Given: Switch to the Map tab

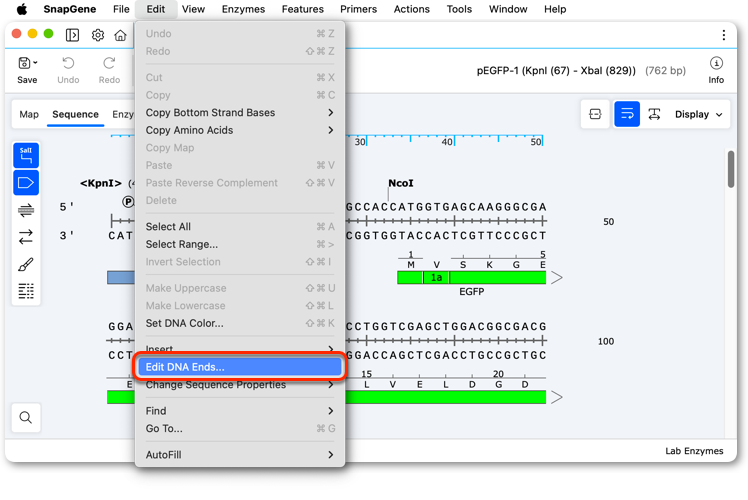Looking at the screenshot, I should (29, 115).
